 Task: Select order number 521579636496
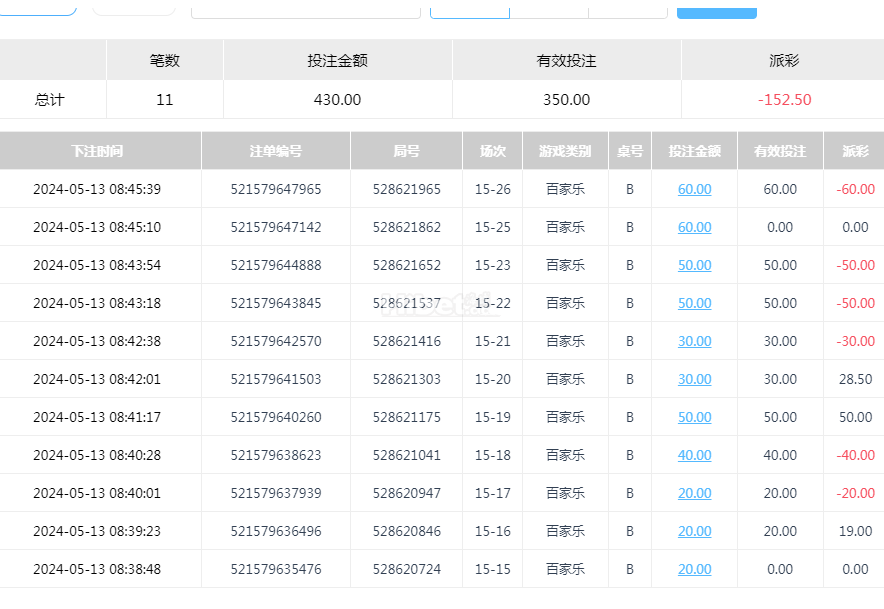click(x=276, y=531)
